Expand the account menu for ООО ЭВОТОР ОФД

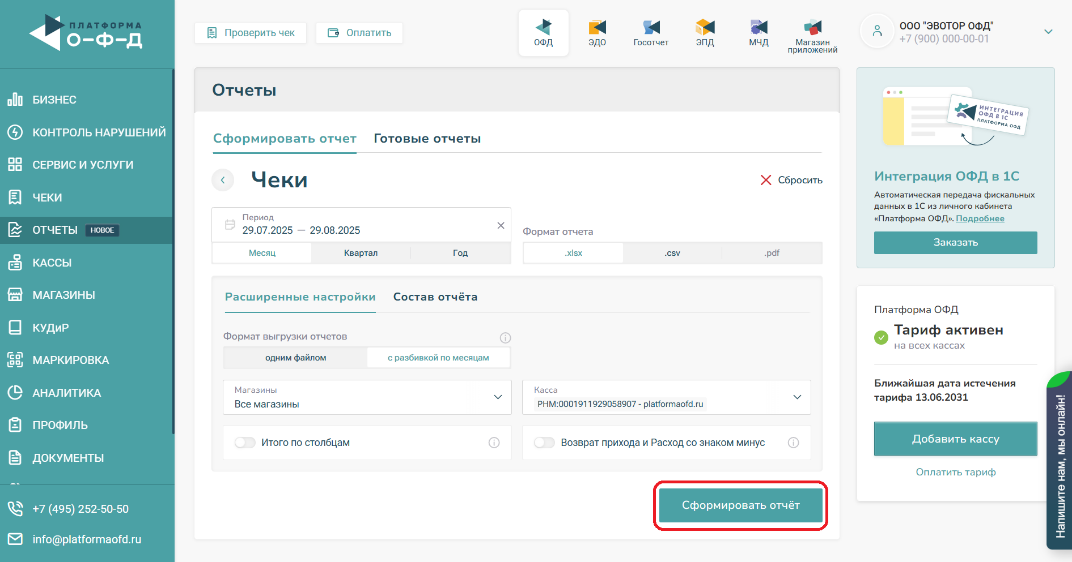point(1048,32)
